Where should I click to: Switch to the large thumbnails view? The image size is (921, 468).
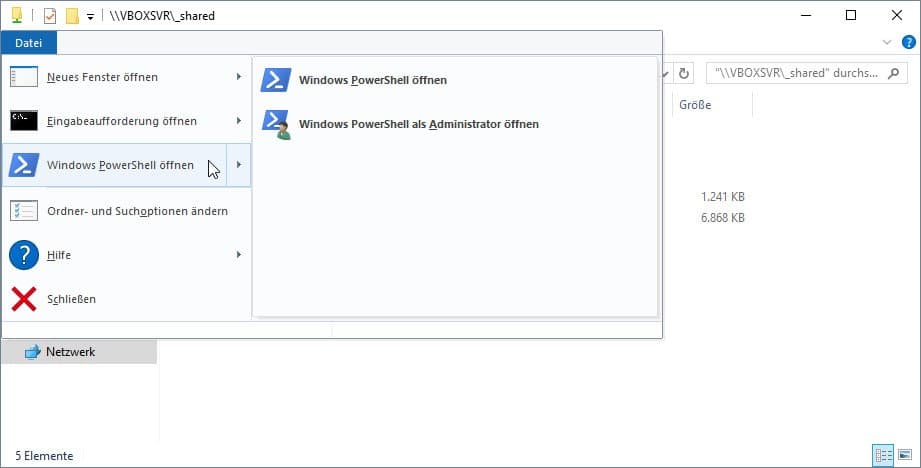point(905,455)
